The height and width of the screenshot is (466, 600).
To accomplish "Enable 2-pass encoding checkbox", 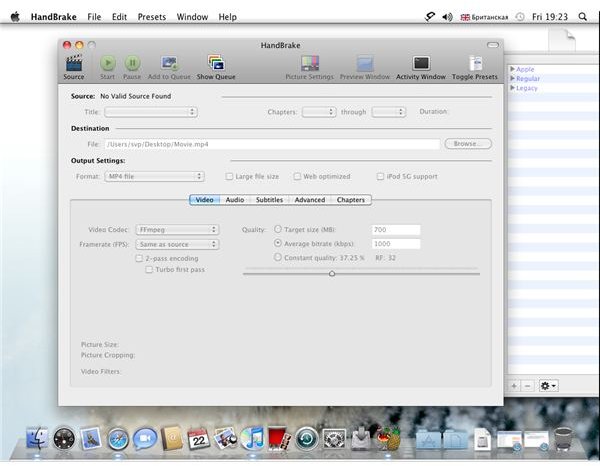I will [x=139, y=259].
